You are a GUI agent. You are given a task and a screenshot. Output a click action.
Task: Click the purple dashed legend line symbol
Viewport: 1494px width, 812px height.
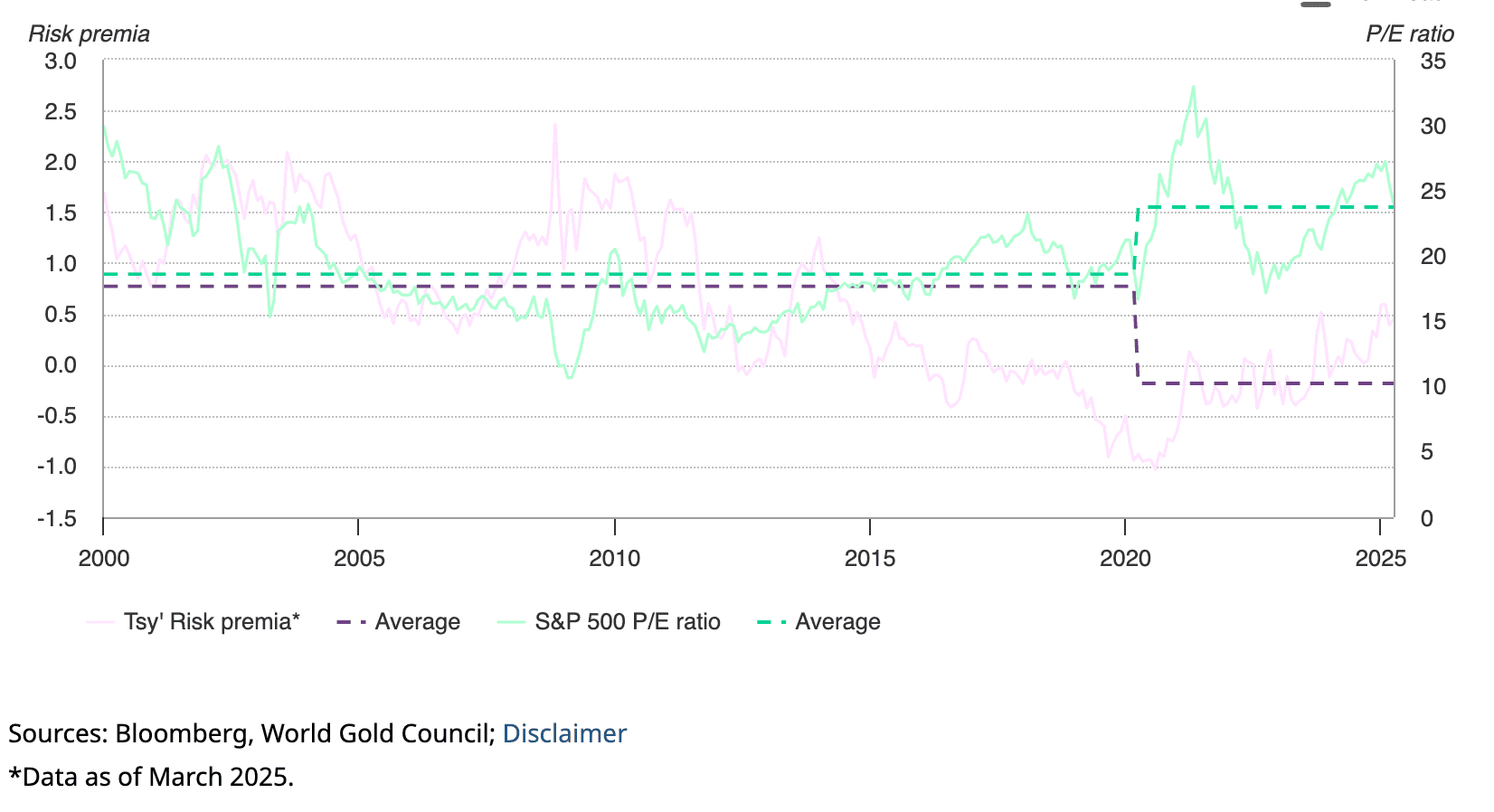(351, 622)
